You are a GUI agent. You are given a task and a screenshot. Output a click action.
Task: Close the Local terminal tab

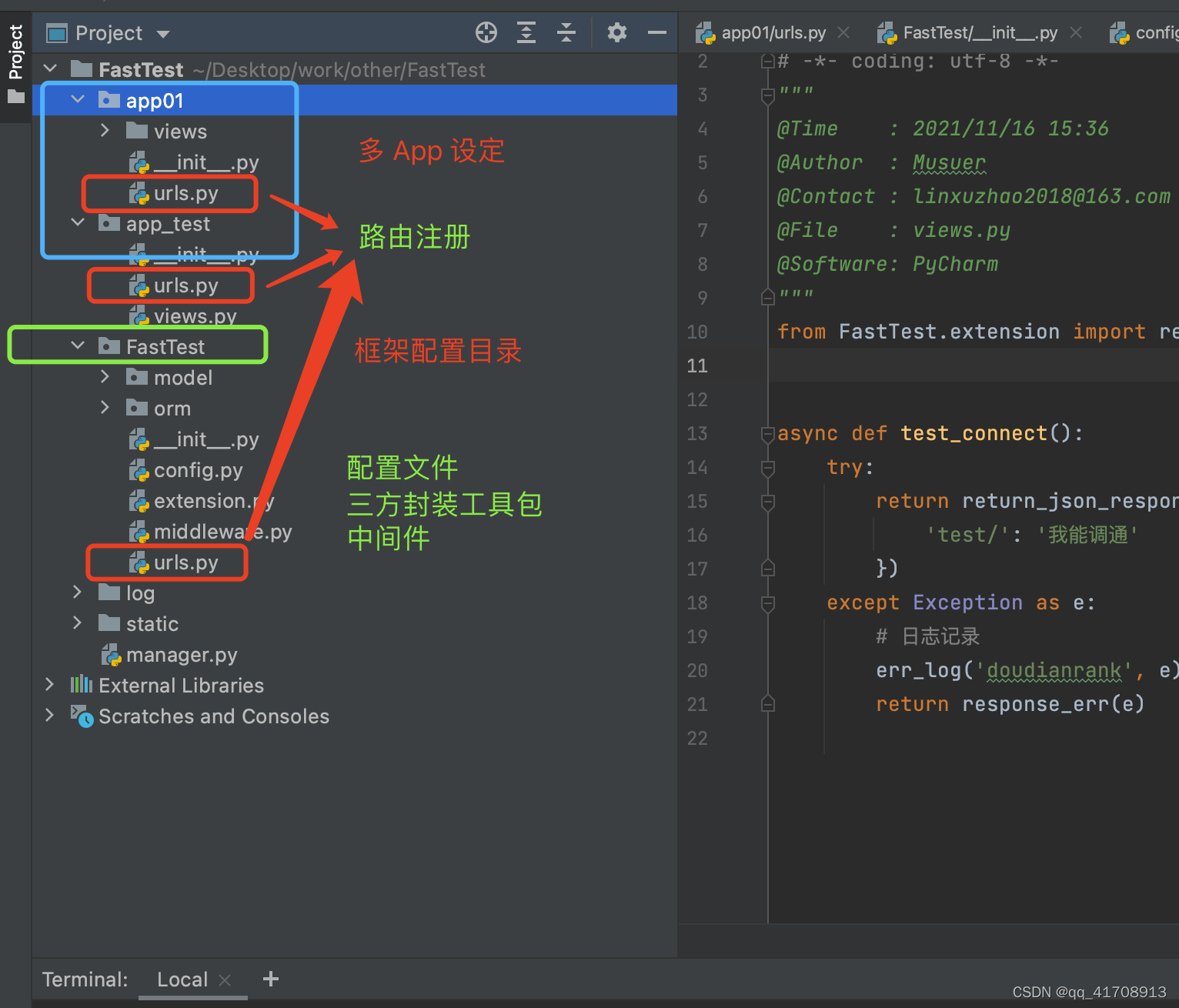coord(225,980)
